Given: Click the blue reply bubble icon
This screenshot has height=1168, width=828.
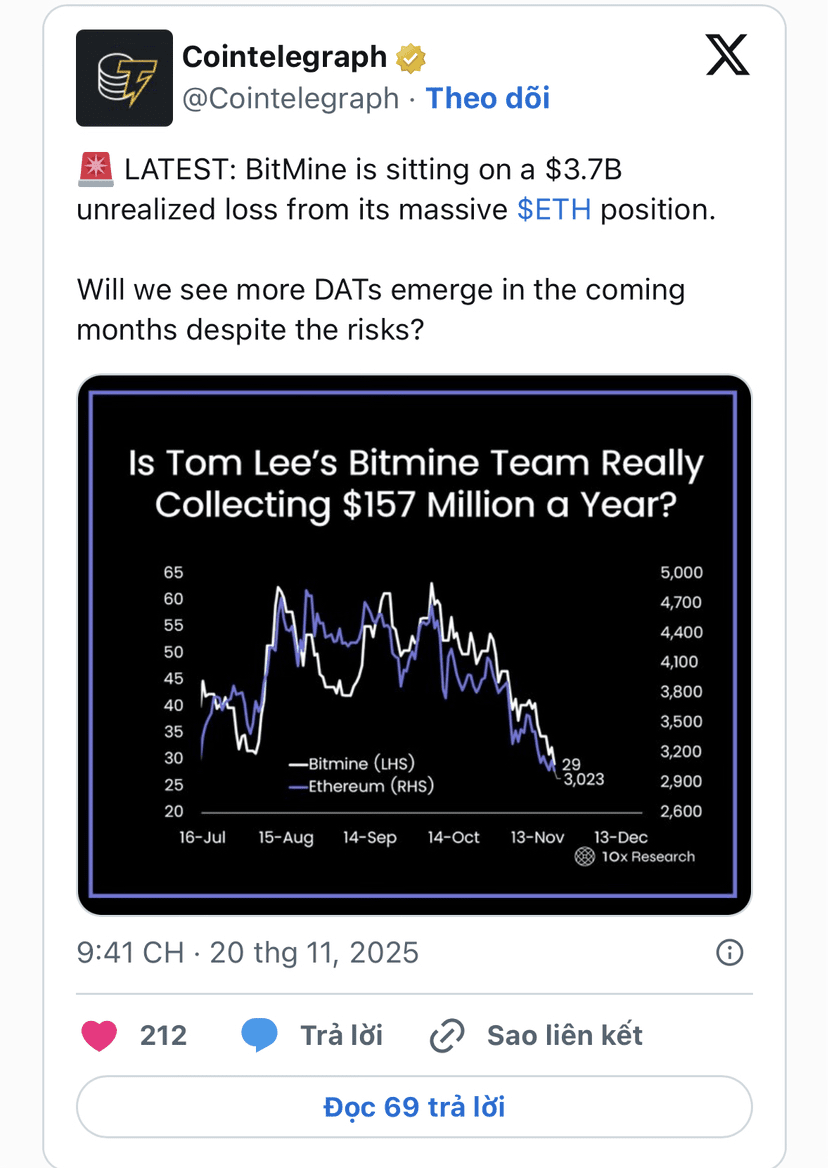Looking at the screenshot, I should pyautogui.click(x=259, y=1036).
